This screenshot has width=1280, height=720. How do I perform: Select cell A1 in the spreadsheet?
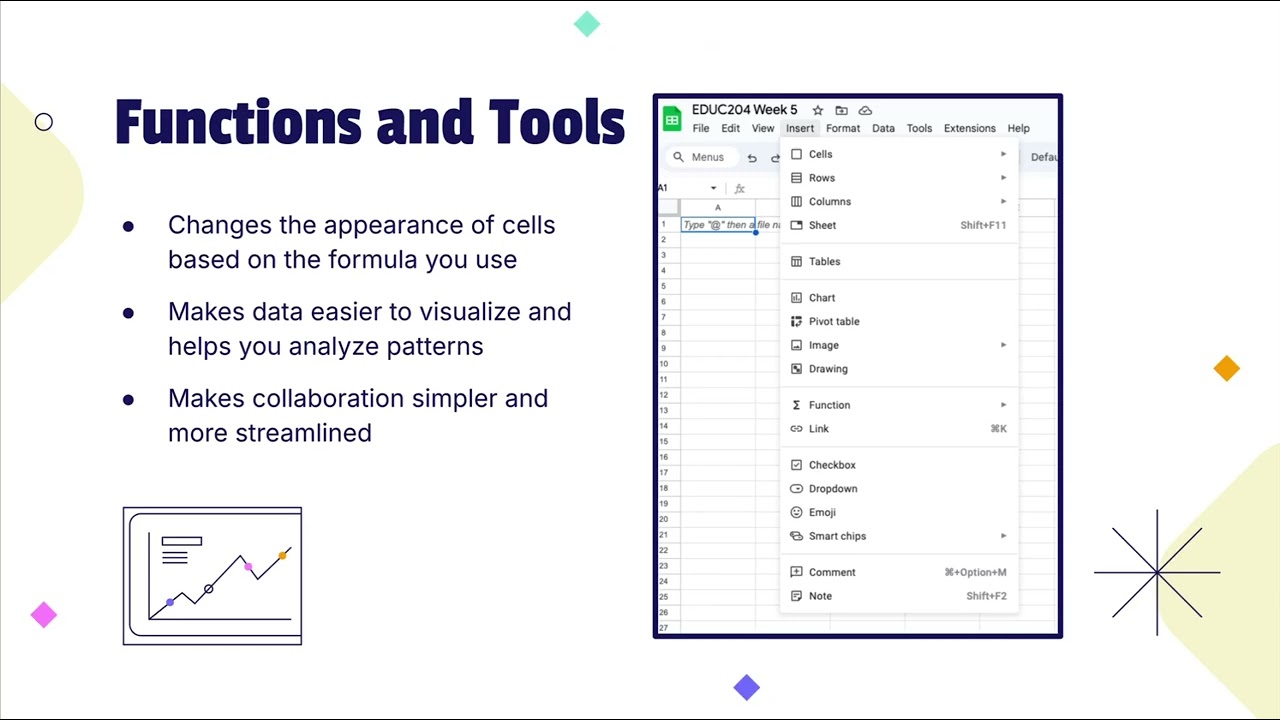pyautogui.click(x=718, y=225)
